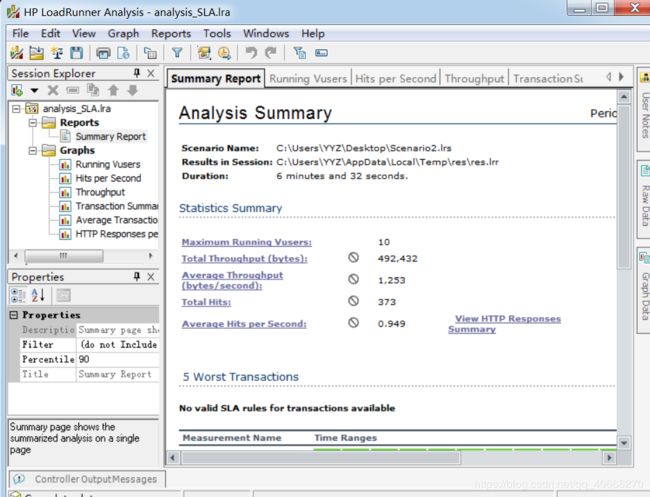Switch to the Running Vusers tab

coord(308,79)
